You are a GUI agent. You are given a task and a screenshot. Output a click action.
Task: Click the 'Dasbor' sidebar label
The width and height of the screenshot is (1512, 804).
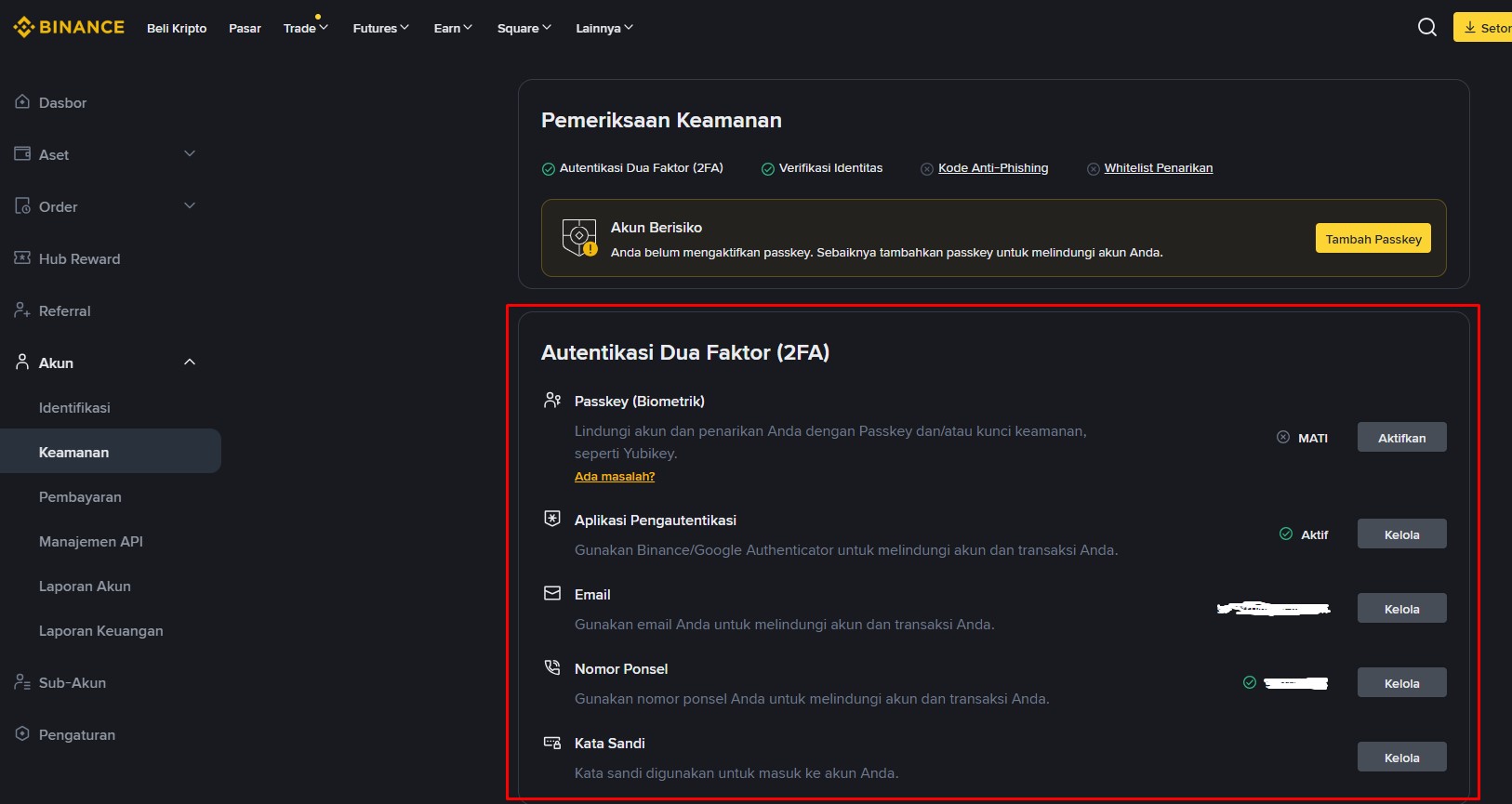[62, 102]
